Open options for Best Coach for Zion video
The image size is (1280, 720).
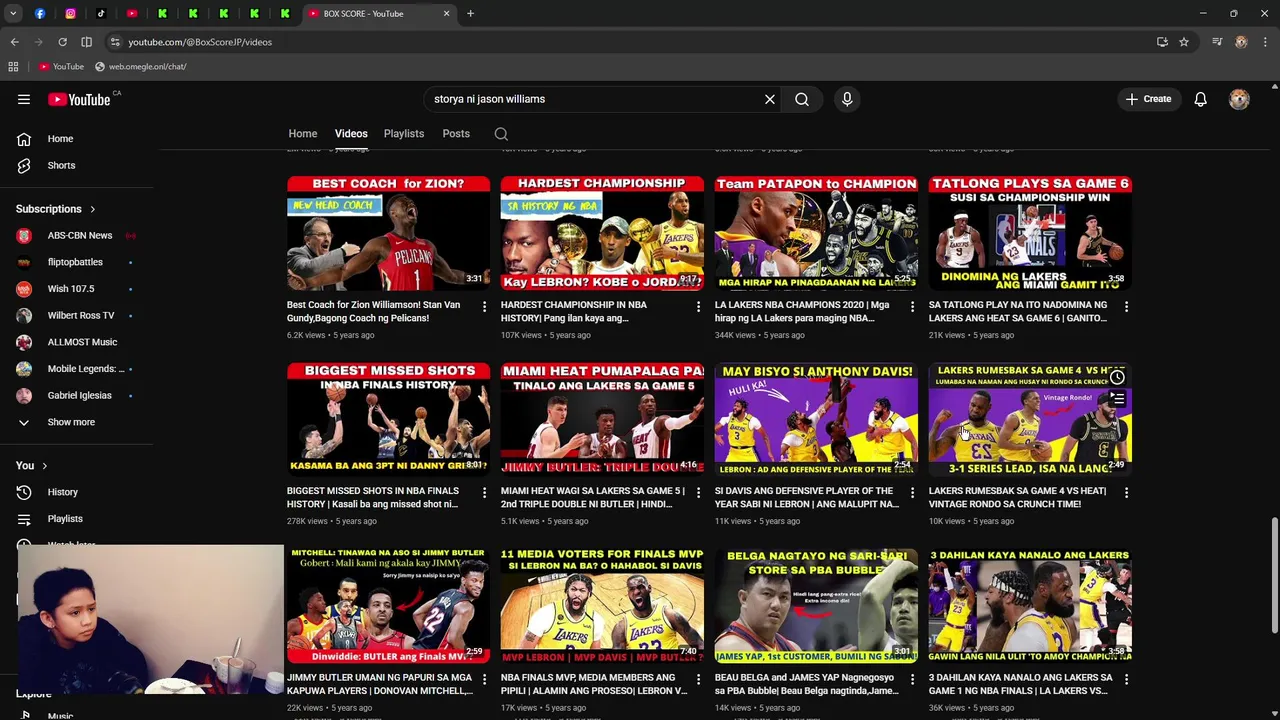click(x=484, y=306)
